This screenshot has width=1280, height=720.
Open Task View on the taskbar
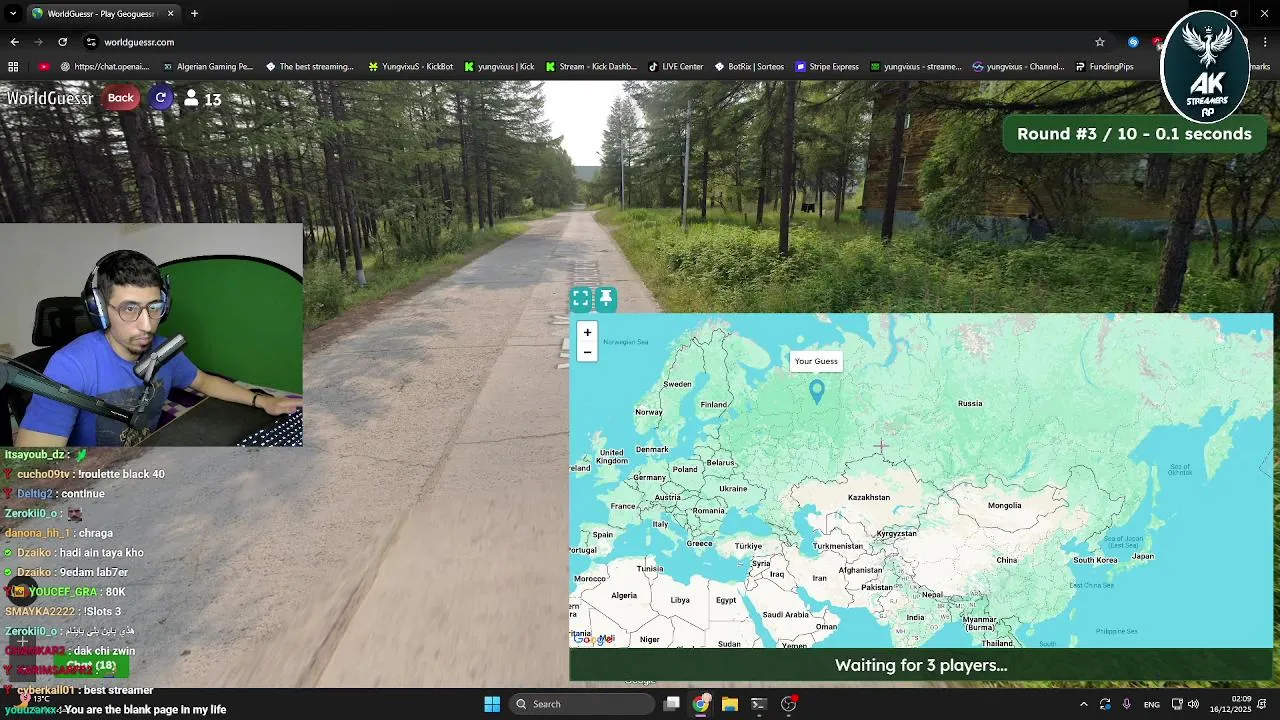(x=672, y=704)
